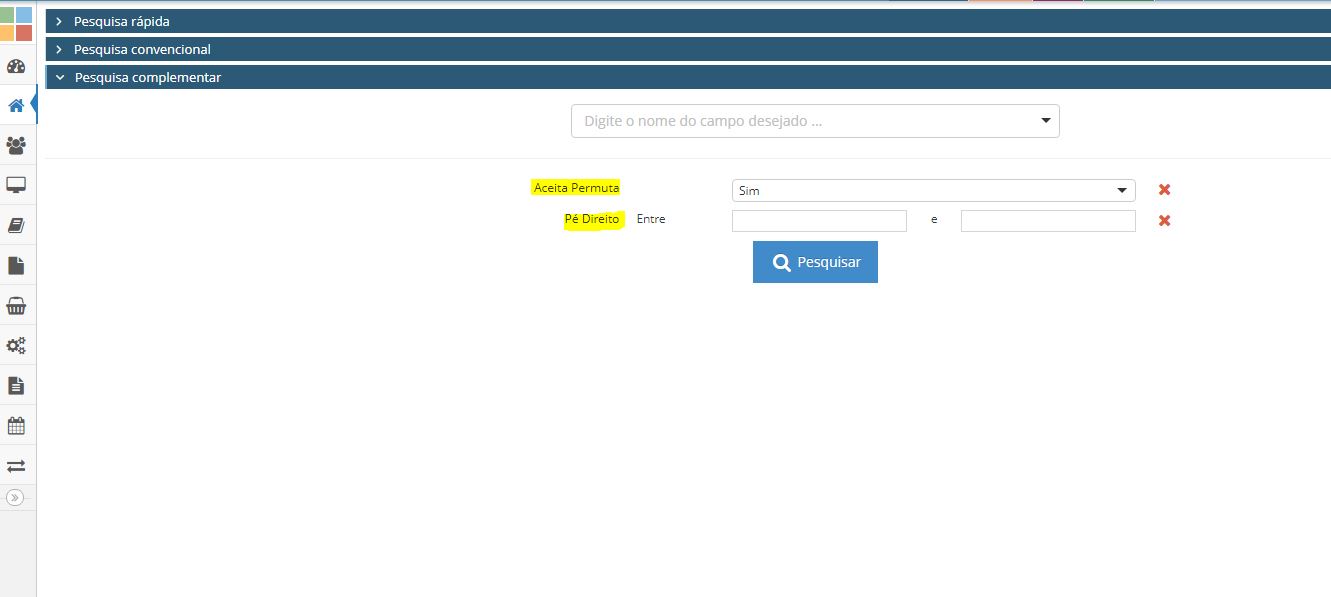
Task: Click the colorful app logo at top left
Action: pos(16,22)
